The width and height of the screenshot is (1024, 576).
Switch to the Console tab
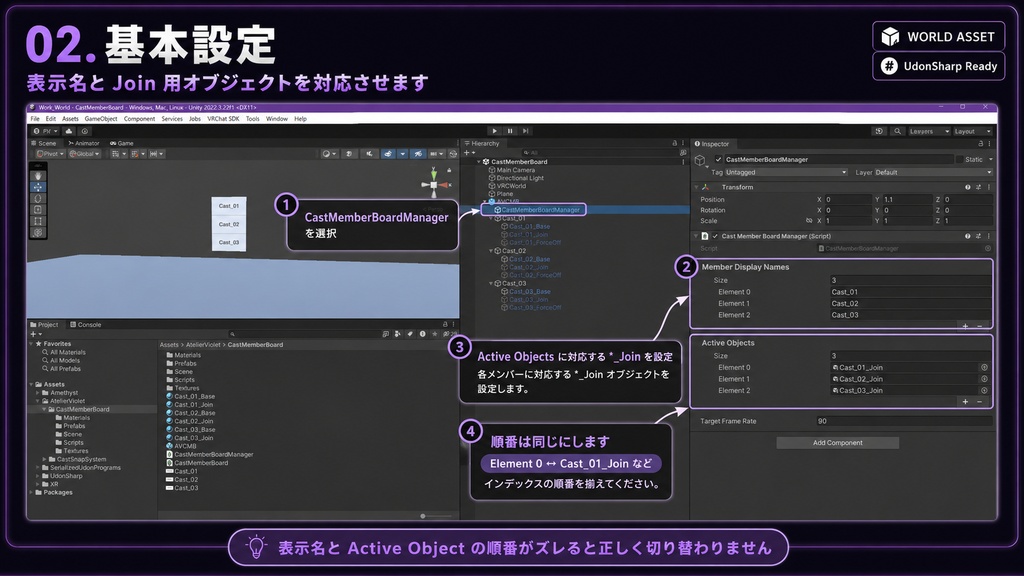(86, 325)
